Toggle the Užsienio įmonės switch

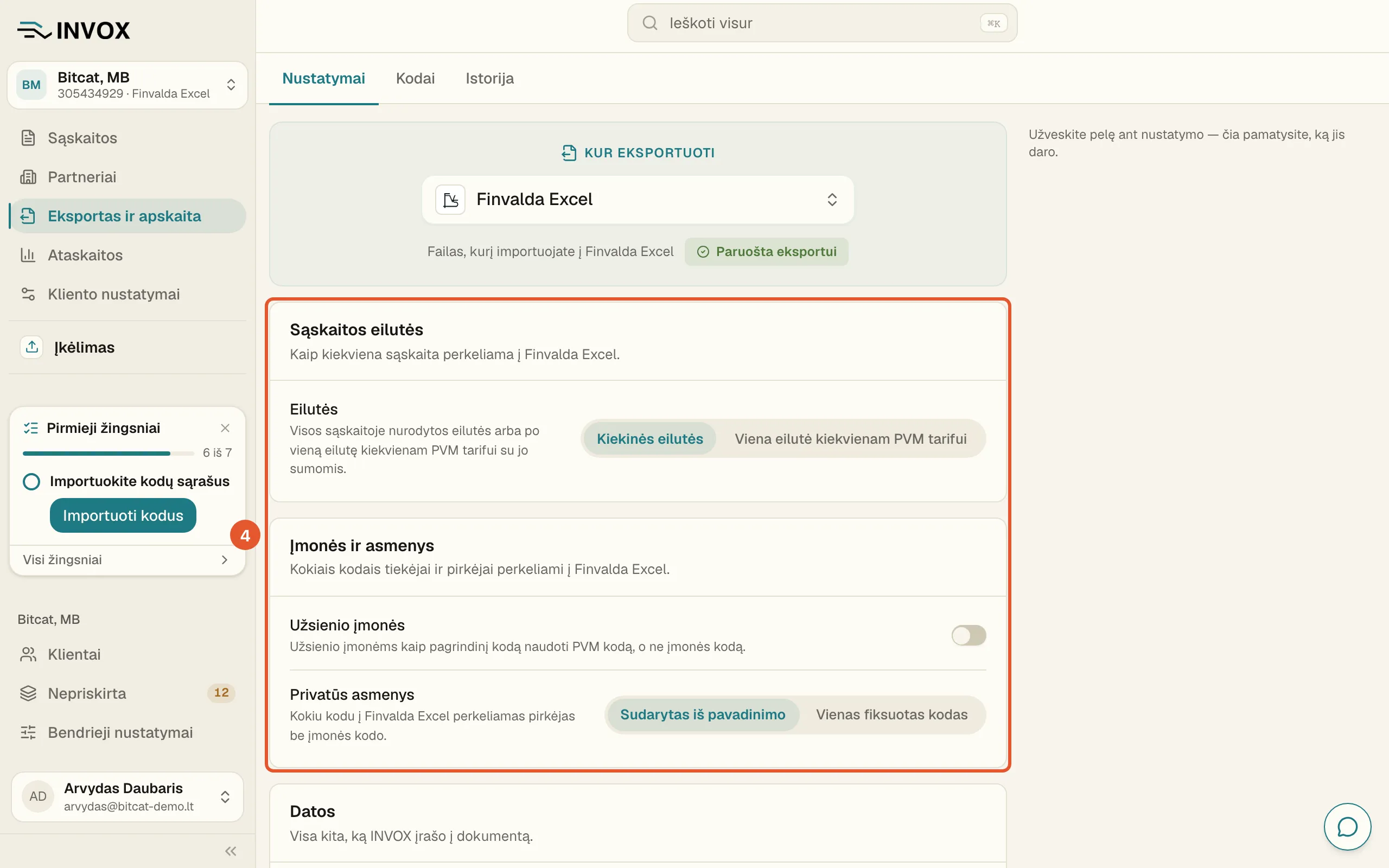click(x=969, y=635)
